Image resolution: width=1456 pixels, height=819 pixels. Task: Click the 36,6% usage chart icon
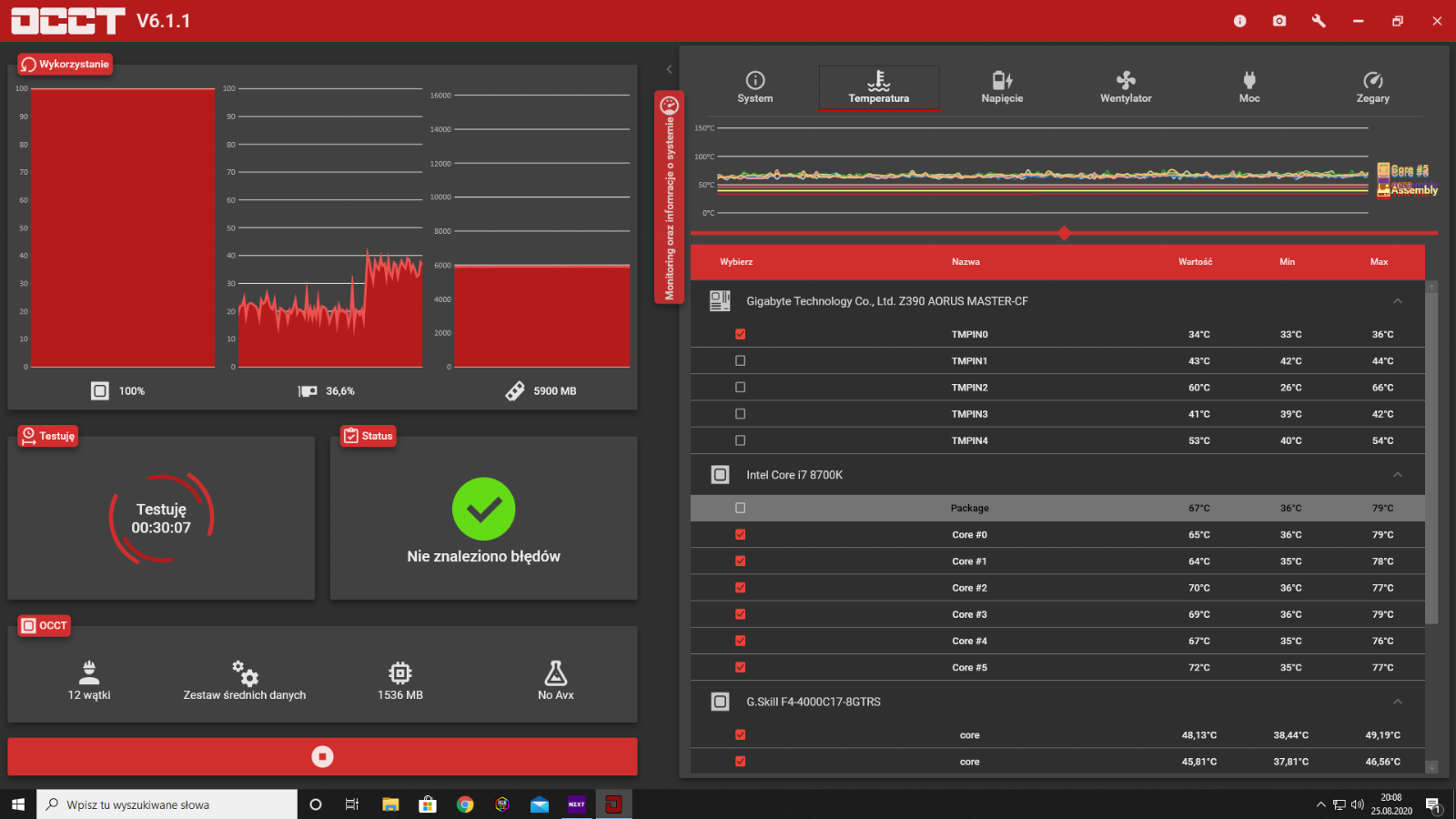[x=308, y=391]
